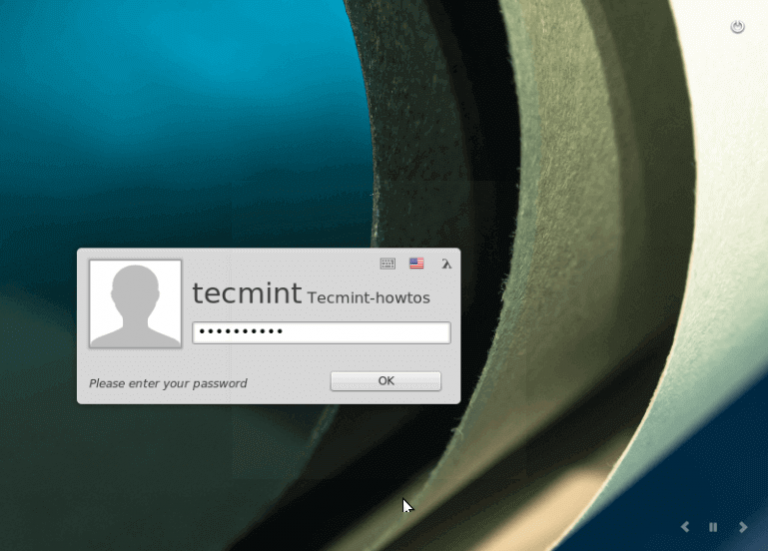Open the US flag language selector
This screenshot has width=768, height=551.
[x=416, y=264]
